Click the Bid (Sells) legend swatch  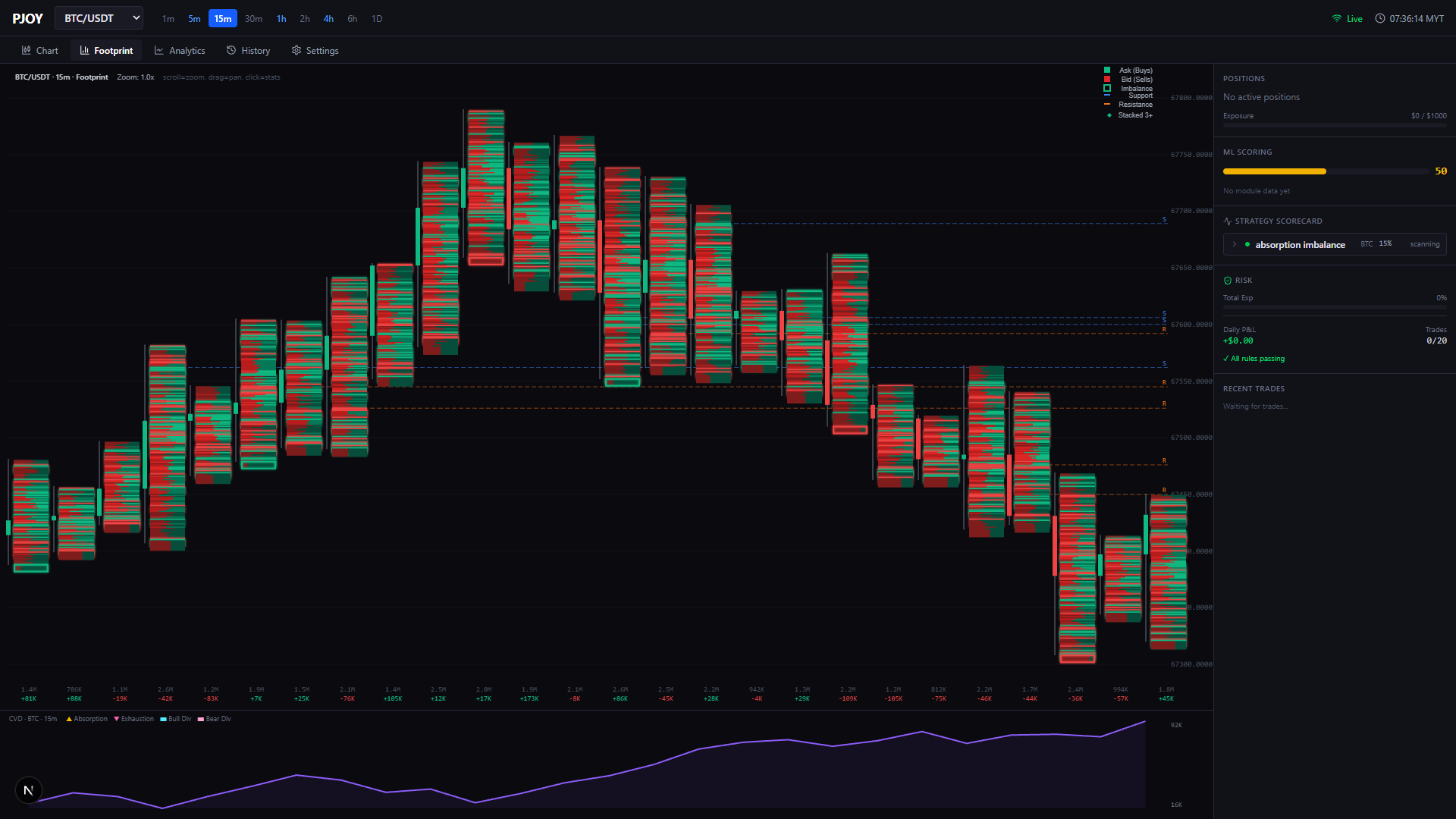click(x=1107, y=80)
